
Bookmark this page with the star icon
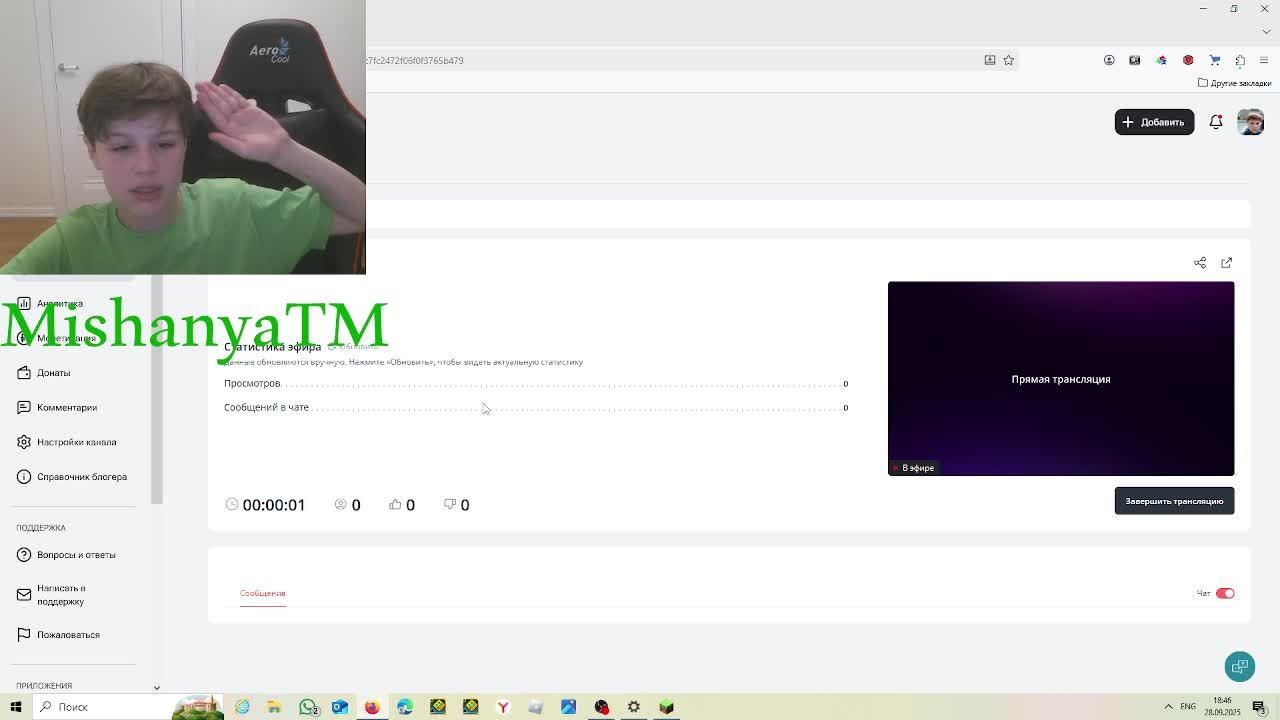coord(1009,60)
